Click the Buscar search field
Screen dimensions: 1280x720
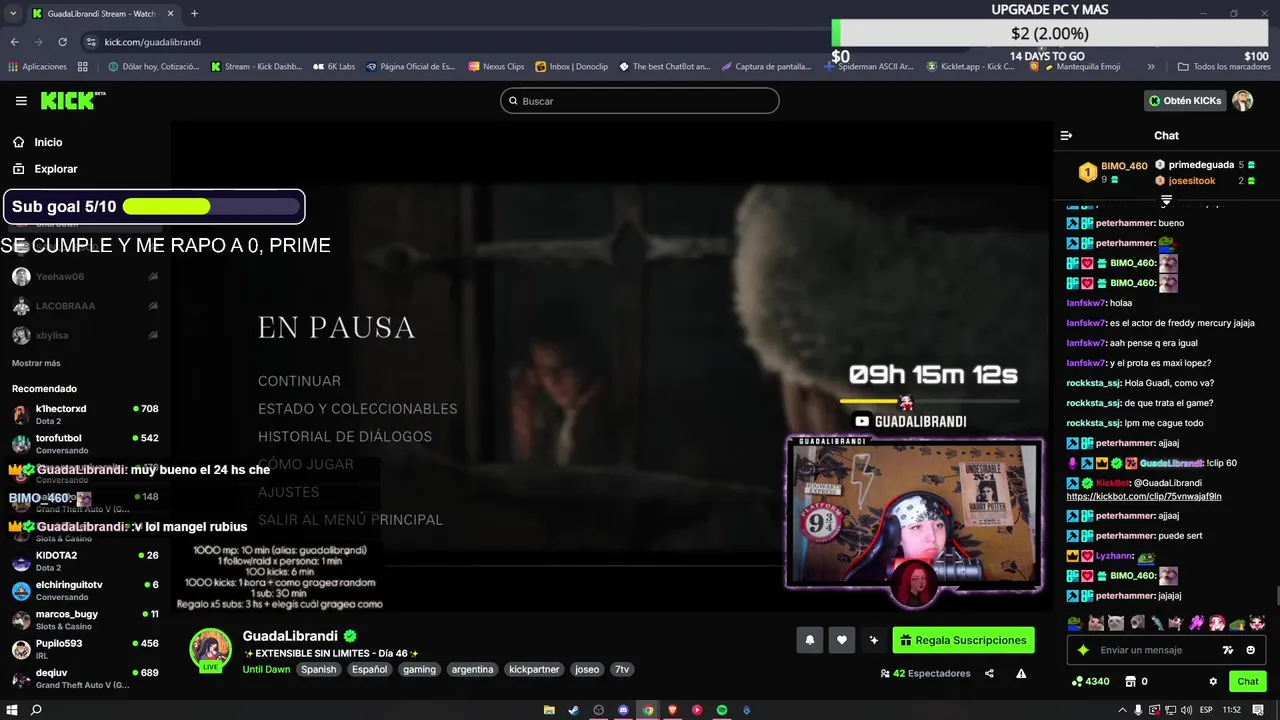tap(640, 101)
